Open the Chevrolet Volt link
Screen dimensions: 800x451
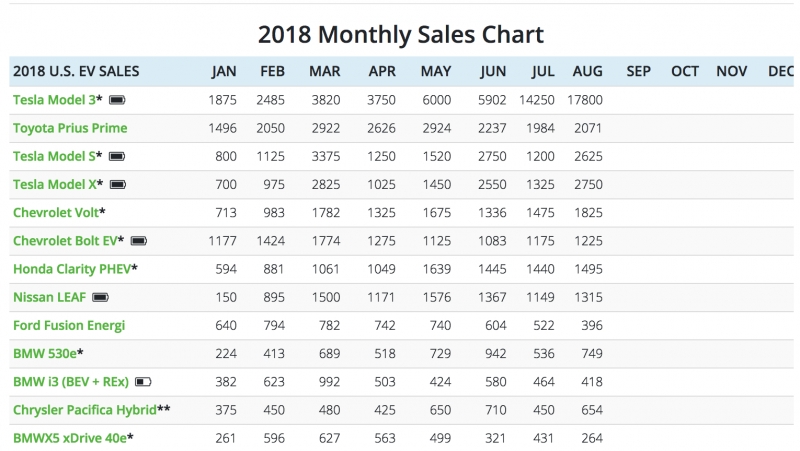56,213
